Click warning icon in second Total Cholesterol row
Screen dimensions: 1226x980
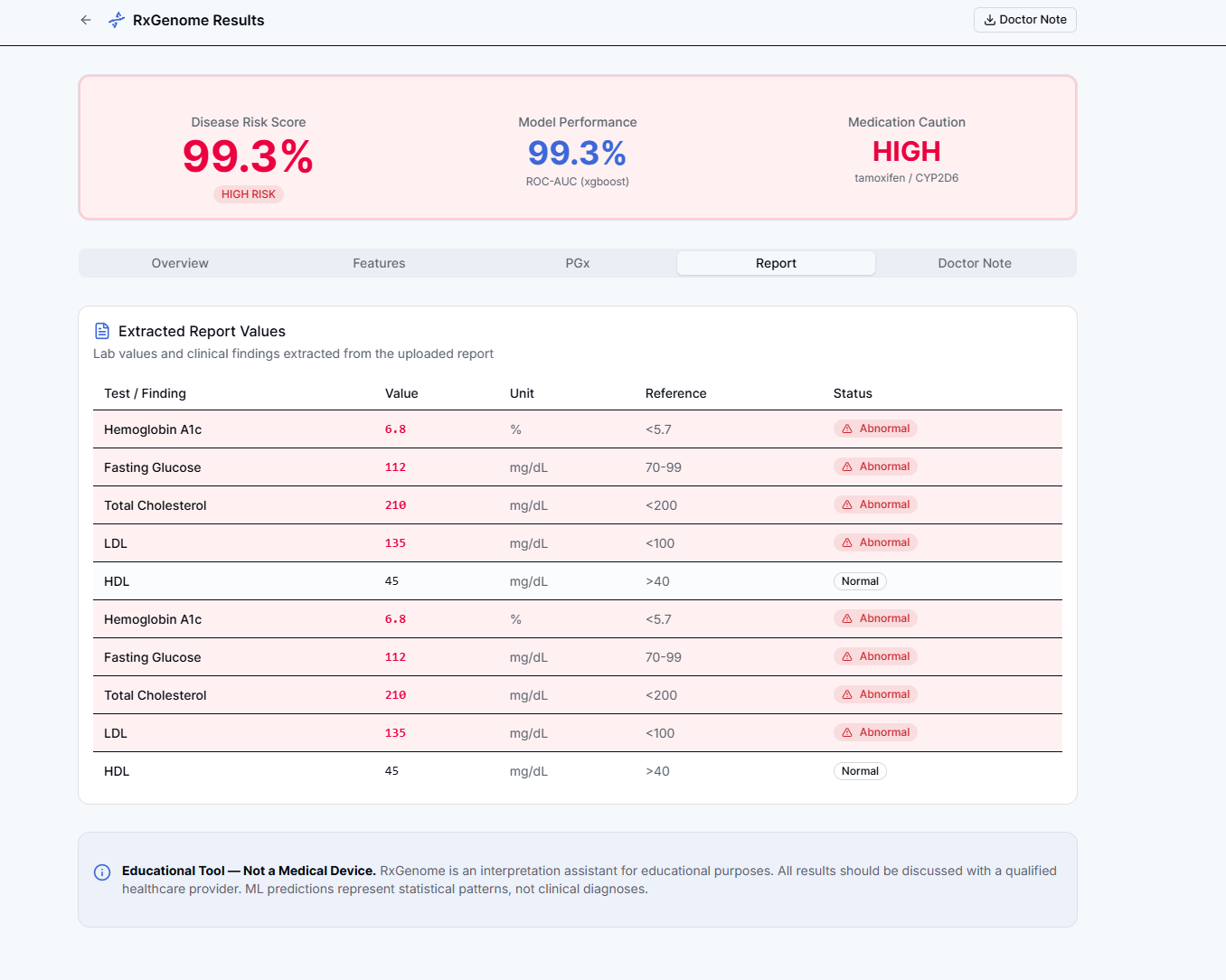click(847, 694)
